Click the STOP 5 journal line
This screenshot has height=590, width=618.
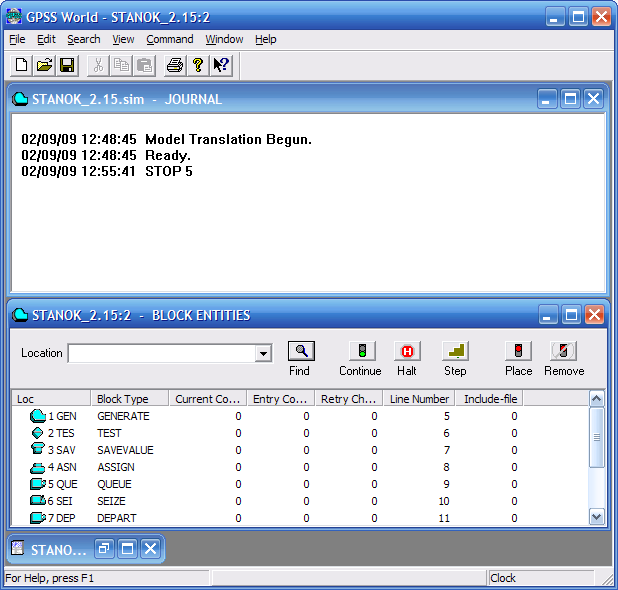point(107,171)
